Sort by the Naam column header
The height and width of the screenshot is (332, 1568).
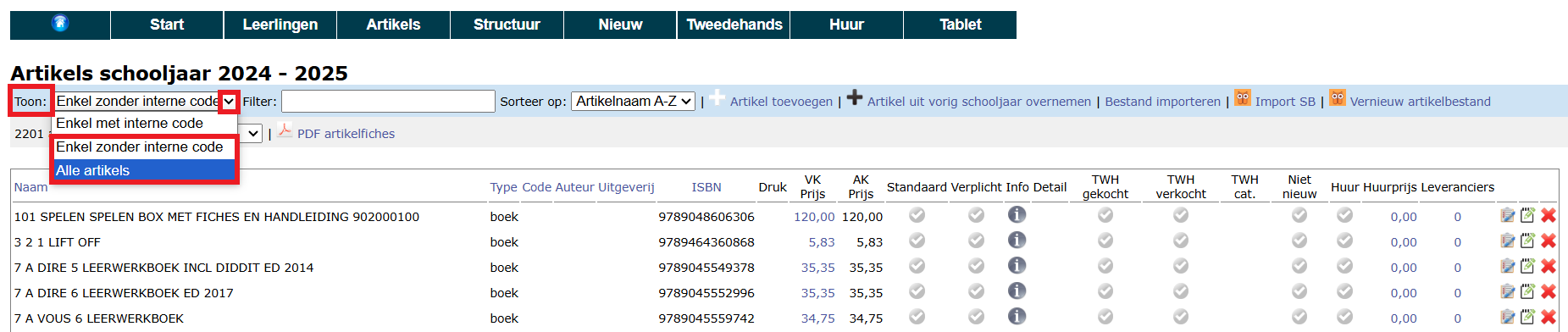30,187
